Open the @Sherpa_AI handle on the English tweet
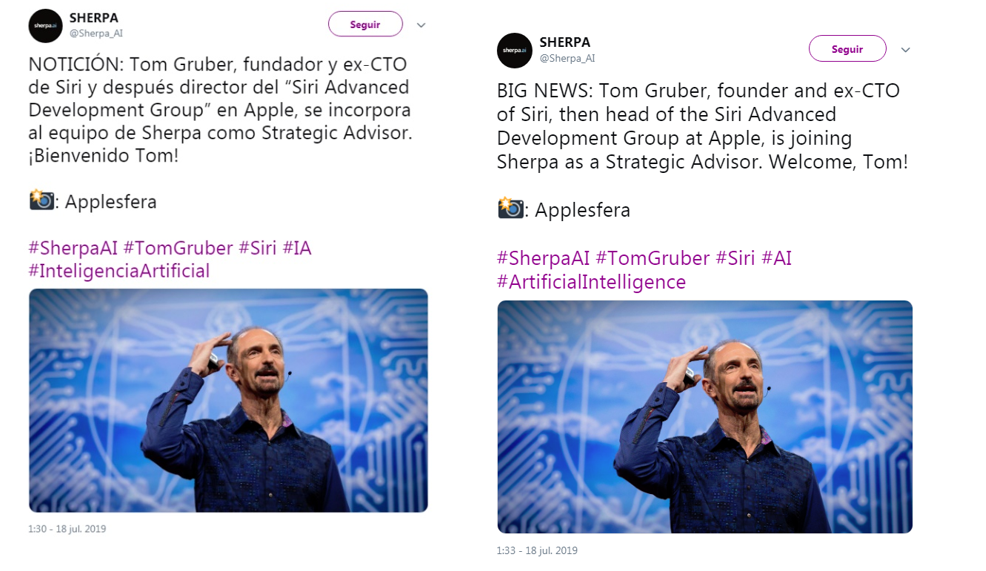The height and width of the screenshot is (571, 986). tap(567, 59)
